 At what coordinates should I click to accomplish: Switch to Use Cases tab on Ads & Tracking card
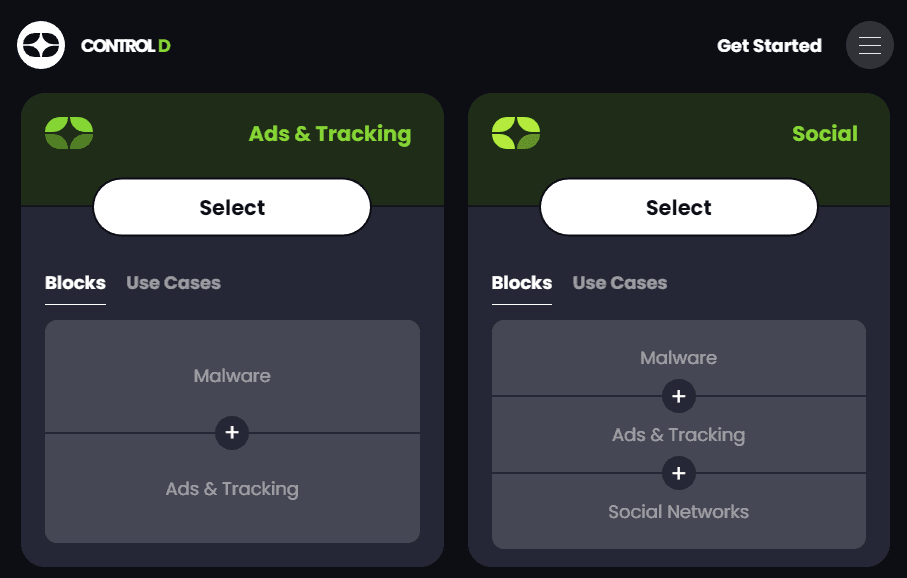173,283
